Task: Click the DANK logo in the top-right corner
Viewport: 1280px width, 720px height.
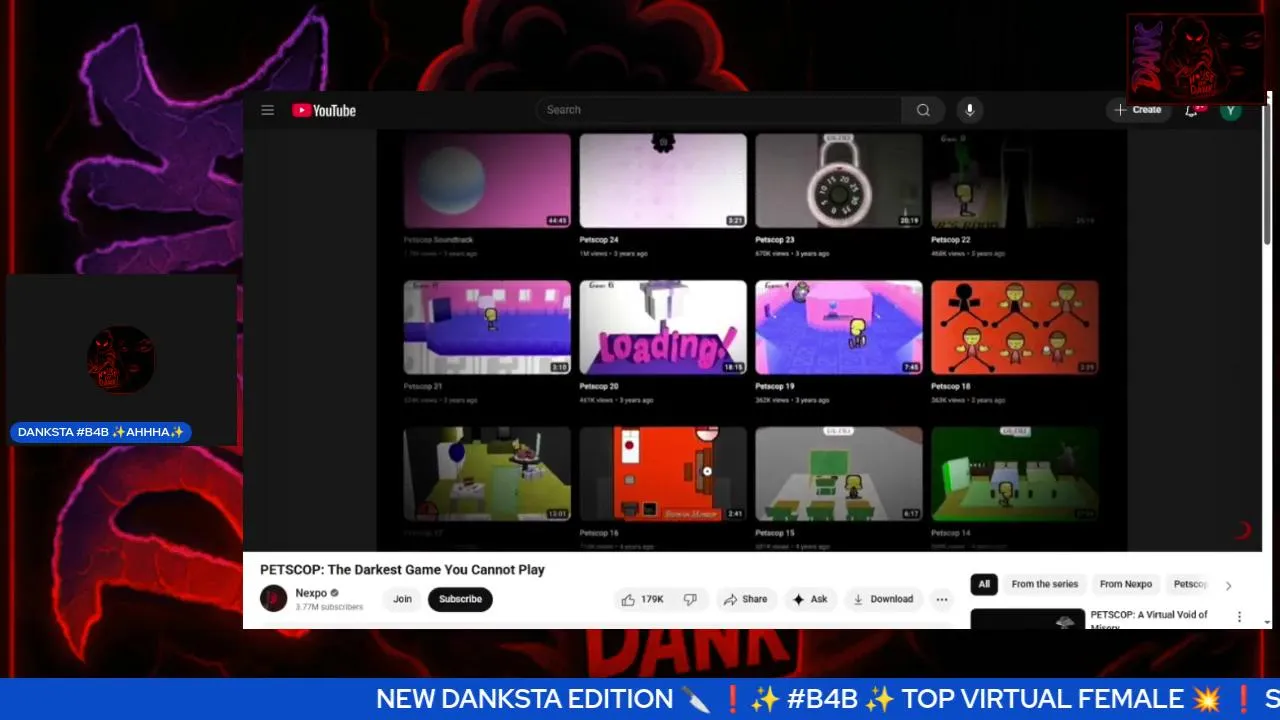Action: click(1196, 58)
